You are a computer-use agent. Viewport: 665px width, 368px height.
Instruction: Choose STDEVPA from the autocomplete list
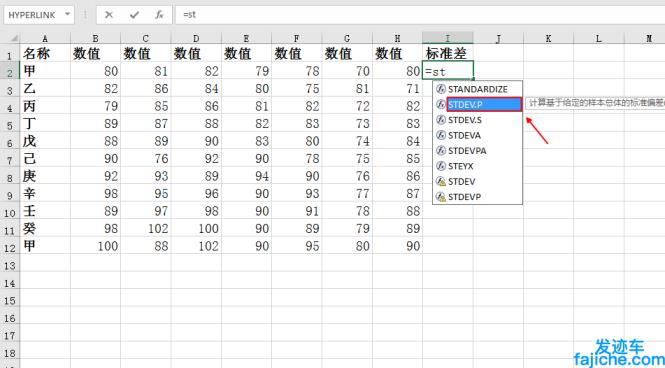[x=478, y=151]
